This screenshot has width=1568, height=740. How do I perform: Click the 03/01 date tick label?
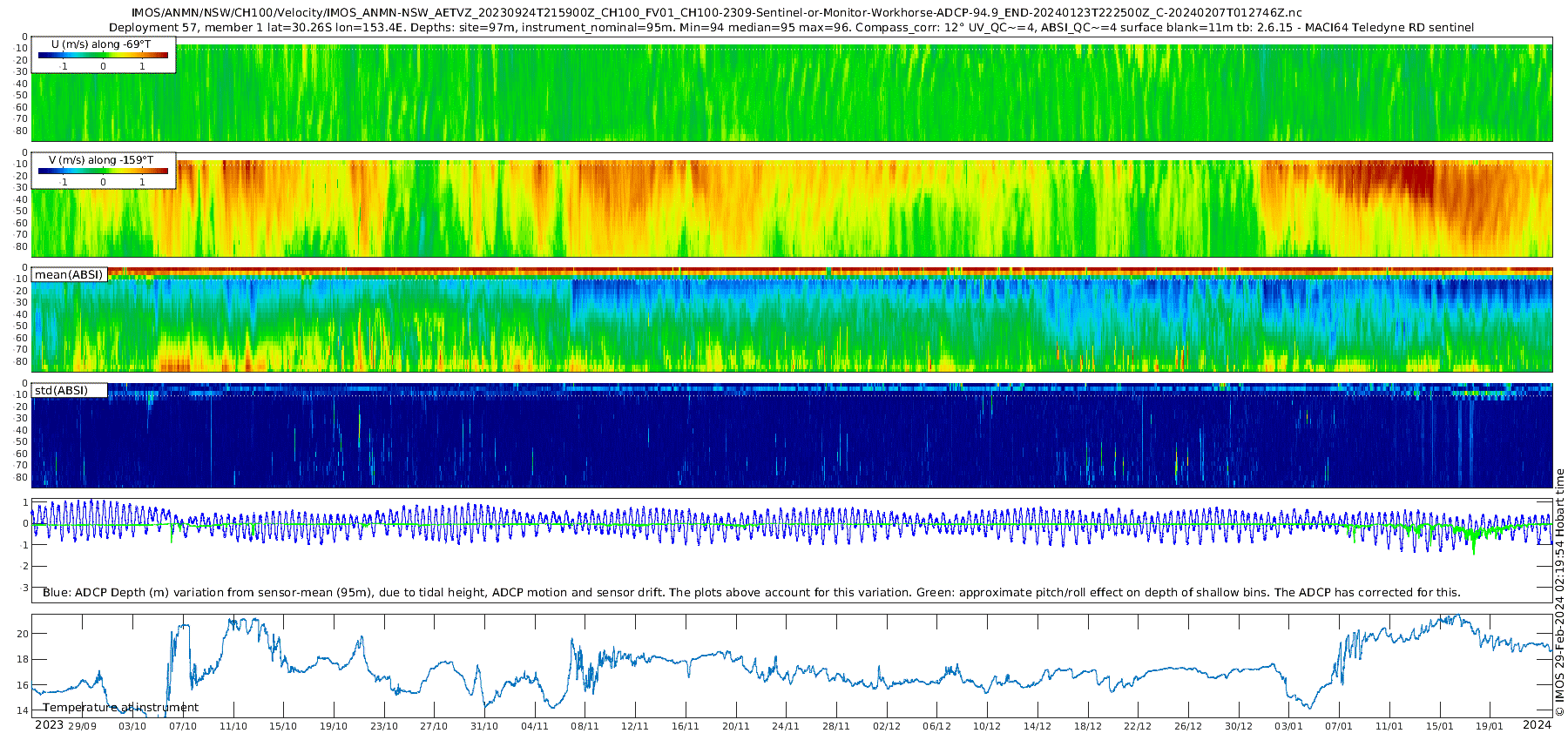tap(1288, 726)
